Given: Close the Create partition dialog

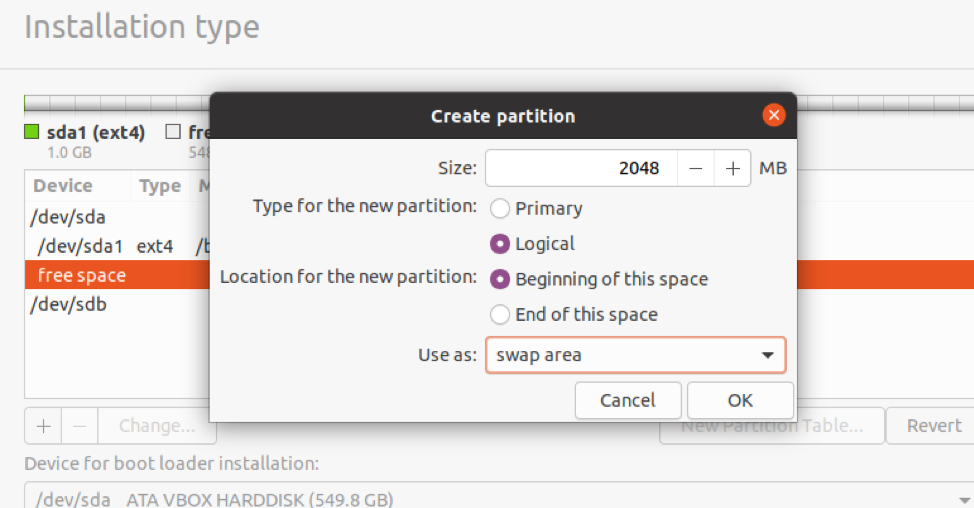Looking at the screenshot, I should coord(773,115).
